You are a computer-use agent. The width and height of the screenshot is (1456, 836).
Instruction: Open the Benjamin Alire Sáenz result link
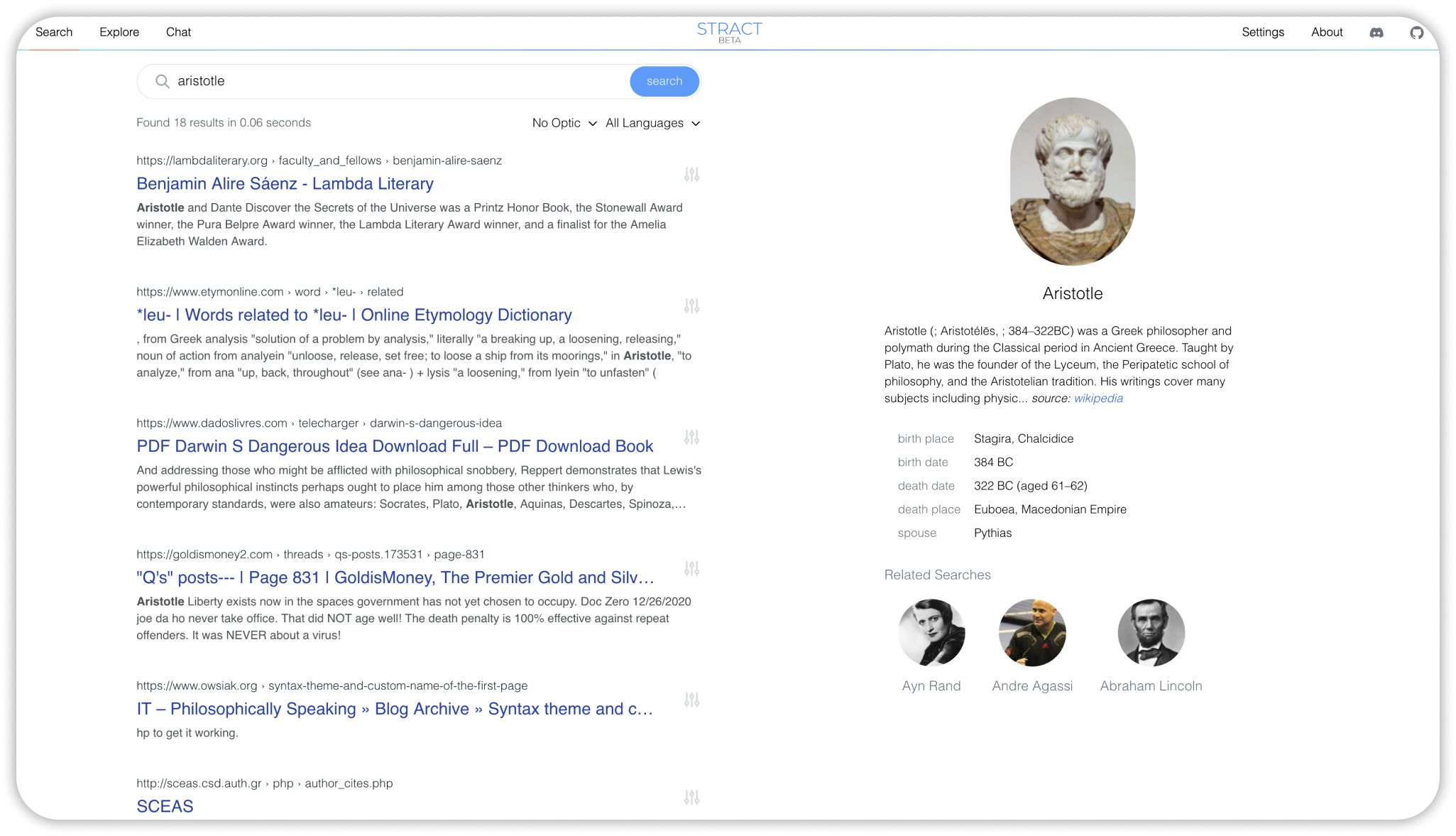coord(285,183)
